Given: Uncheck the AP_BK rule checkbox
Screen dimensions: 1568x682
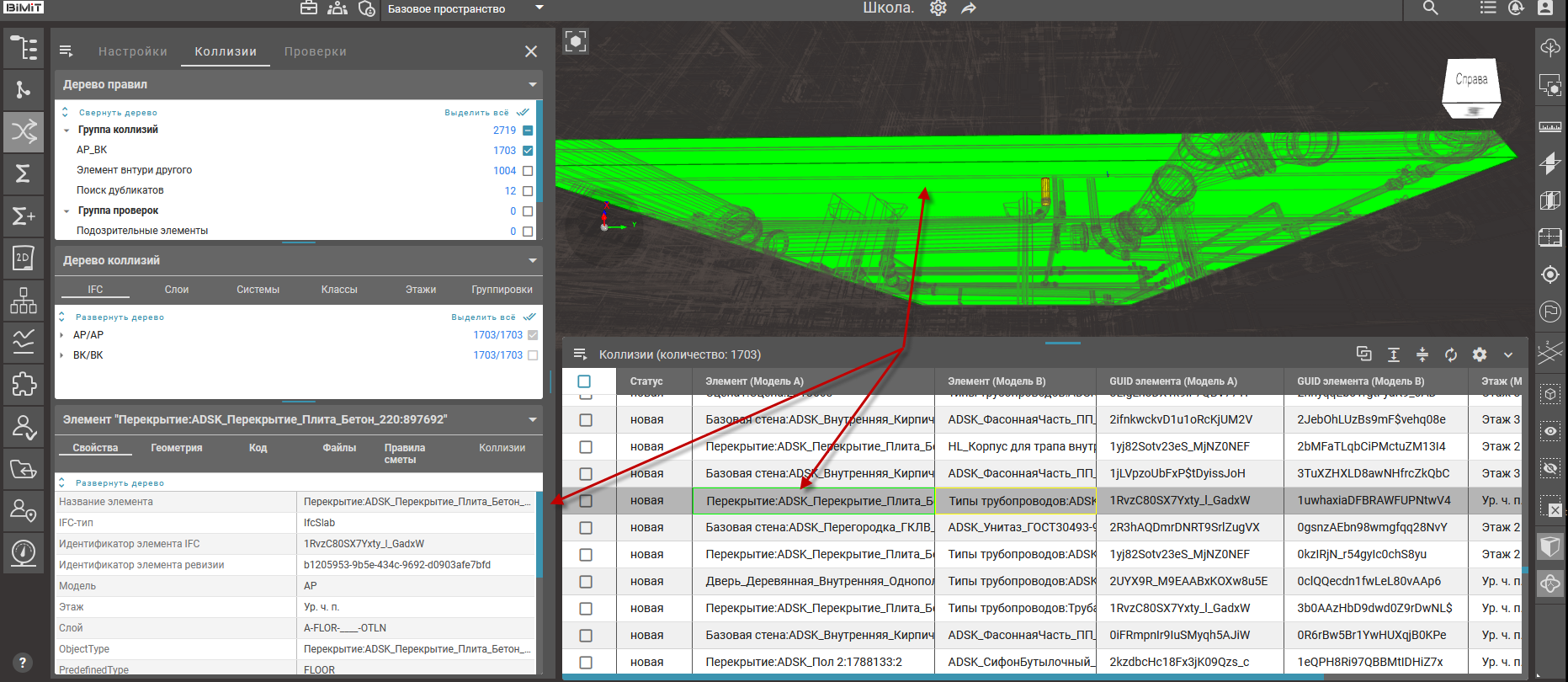Looking at the screenshot, I should click(x=528, y=151).
